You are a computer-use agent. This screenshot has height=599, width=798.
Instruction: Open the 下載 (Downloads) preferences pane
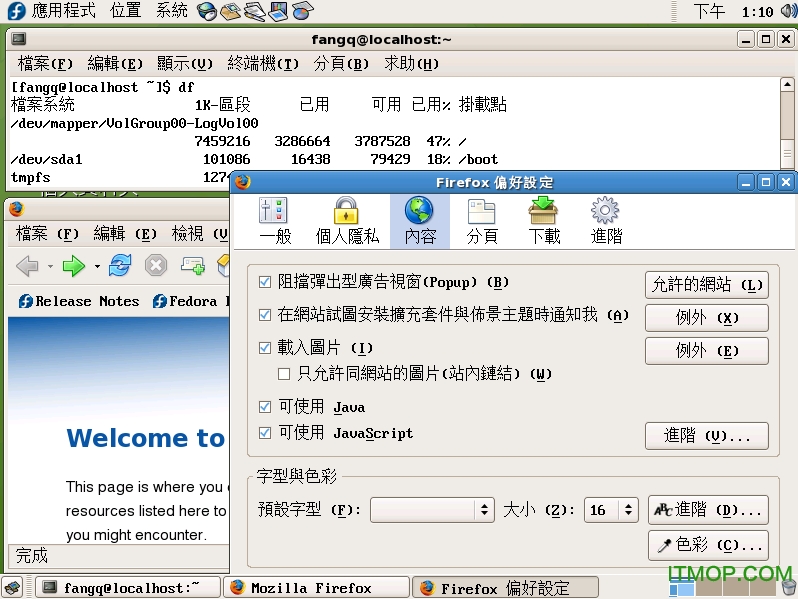544,222
